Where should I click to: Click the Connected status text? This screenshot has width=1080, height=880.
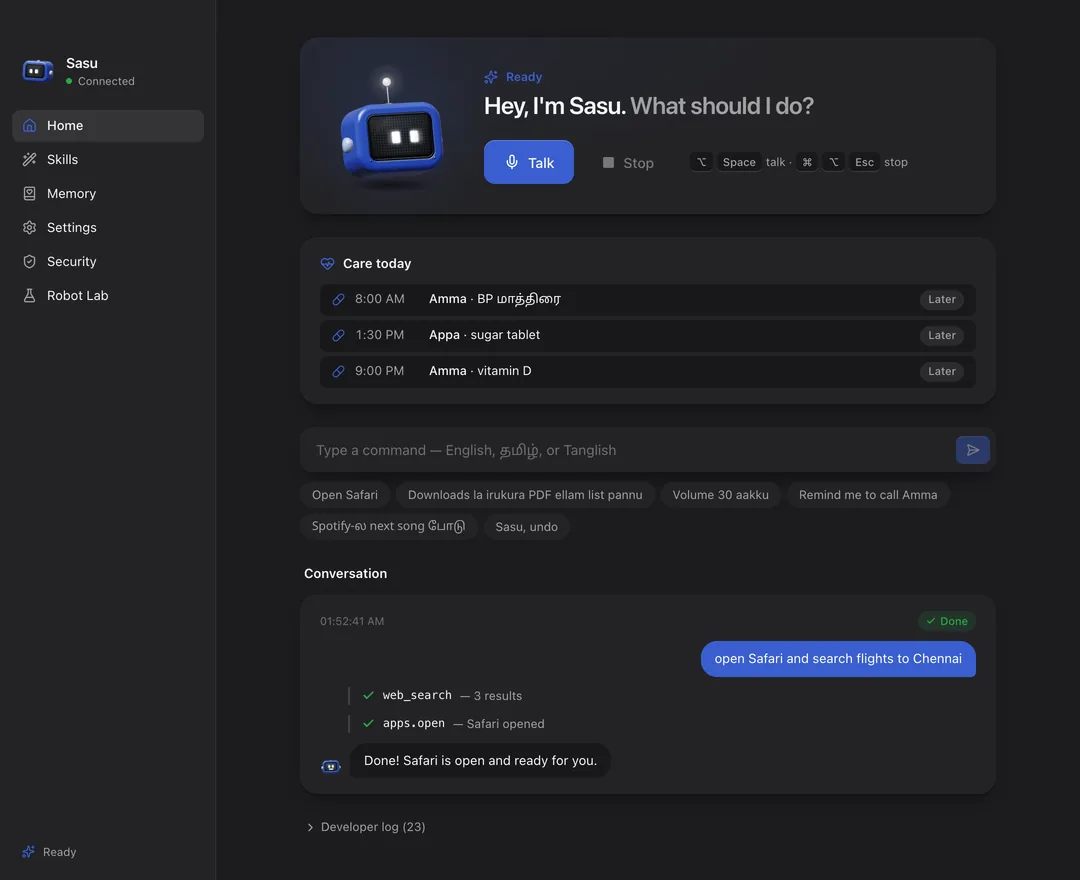106,81
